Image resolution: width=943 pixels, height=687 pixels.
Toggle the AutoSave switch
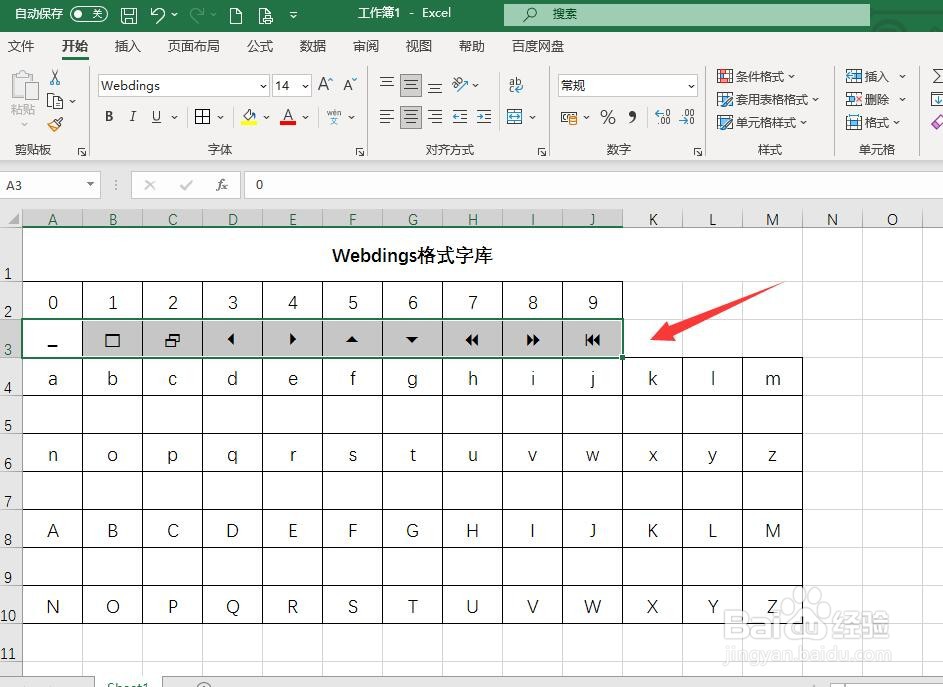click(88, 14)
